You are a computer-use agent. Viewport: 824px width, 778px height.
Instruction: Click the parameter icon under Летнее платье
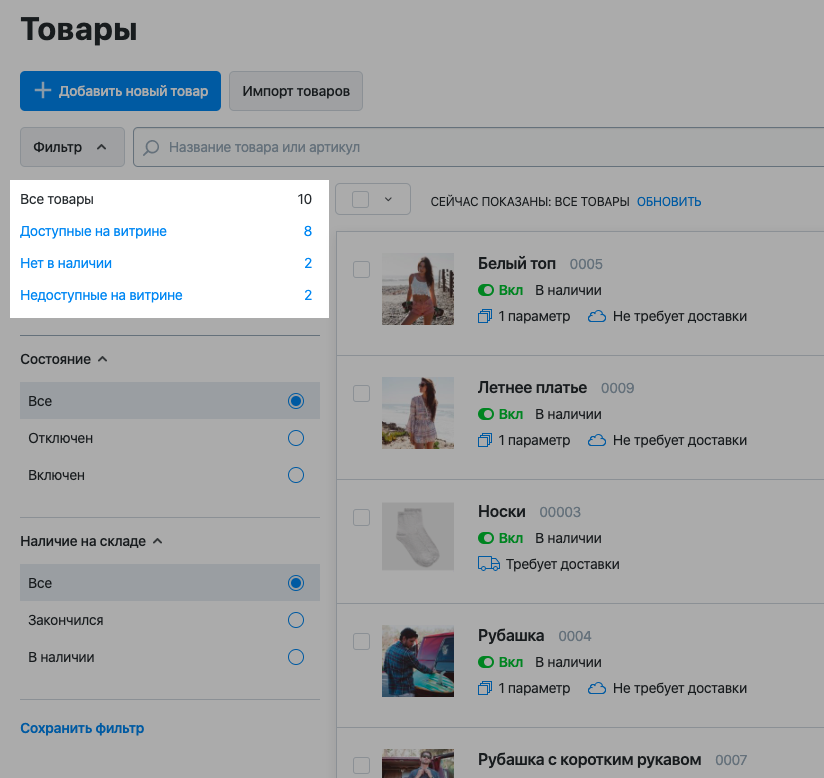coord(485,441)
